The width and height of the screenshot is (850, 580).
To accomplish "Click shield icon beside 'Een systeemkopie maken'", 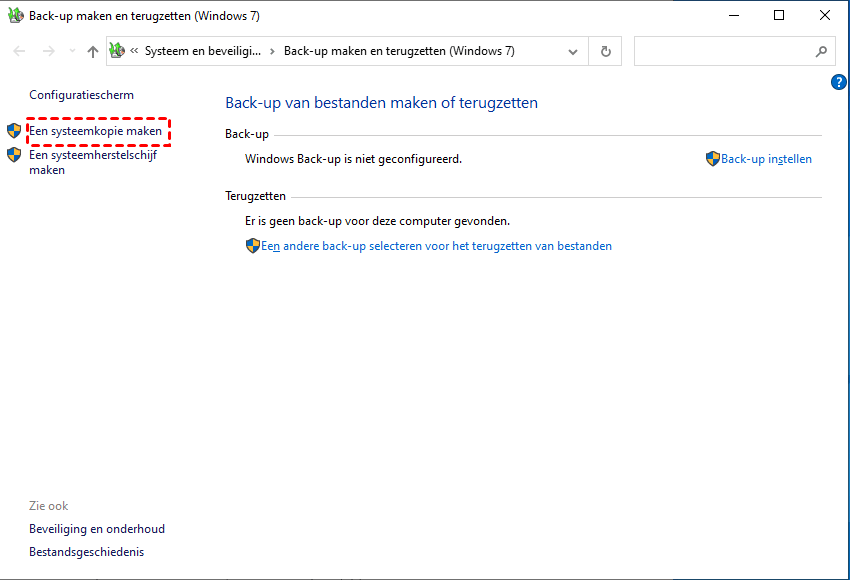I will point(14,131).
